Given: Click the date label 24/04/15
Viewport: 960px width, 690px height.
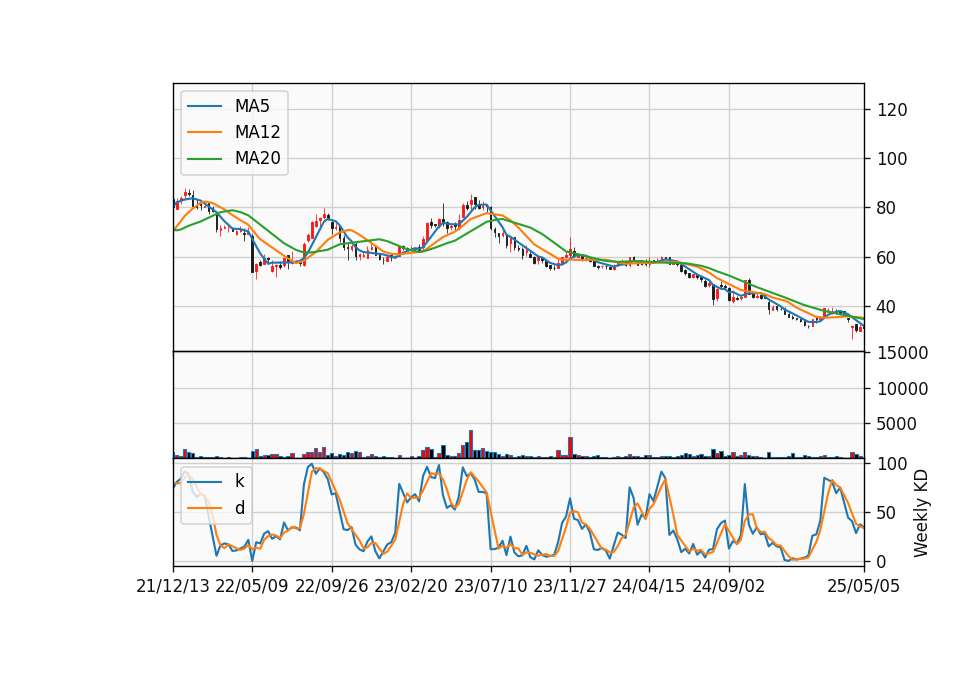Looking at the screenshot, I should 648,586.
